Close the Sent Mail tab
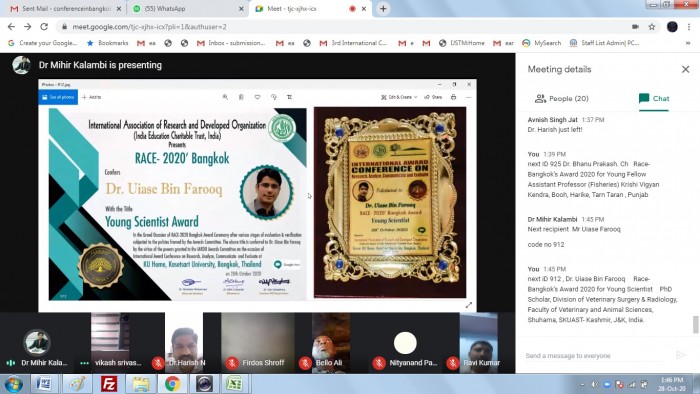The image size is (700, 394). [x=119, y=8]
